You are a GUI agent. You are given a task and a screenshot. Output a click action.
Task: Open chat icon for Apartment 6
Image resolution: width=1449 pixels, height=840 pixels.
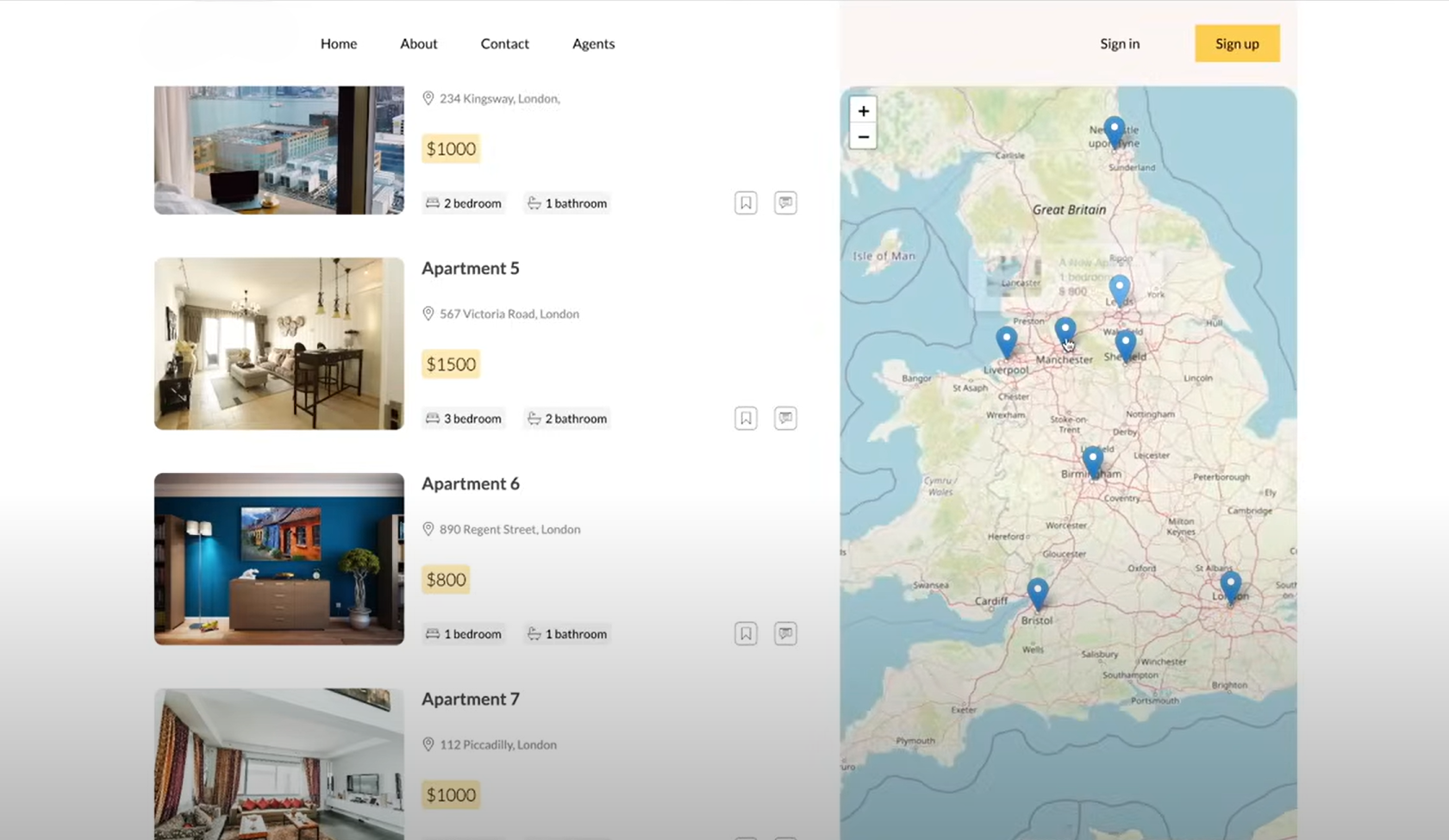click(x=785, y=633)
